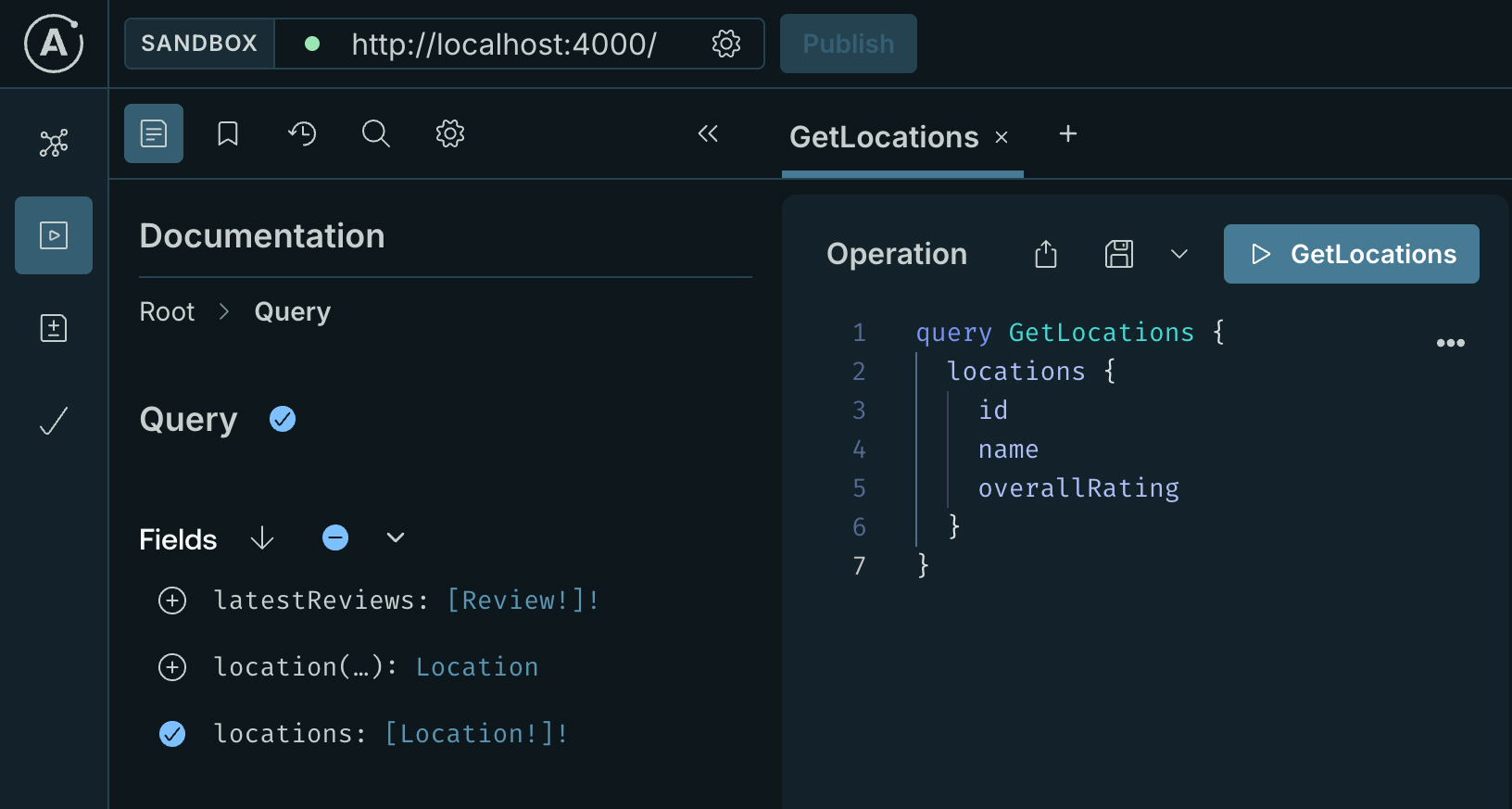Open Explorer settings gear icon
The image size is (1512, 809).
point(450,133)
